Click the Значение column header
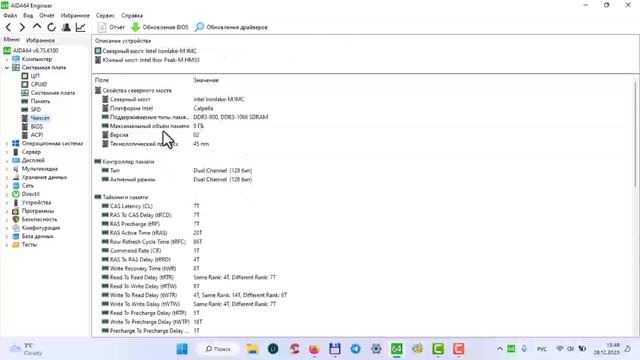Viewport: 640px width, 360px height. (x=206, y=80)
